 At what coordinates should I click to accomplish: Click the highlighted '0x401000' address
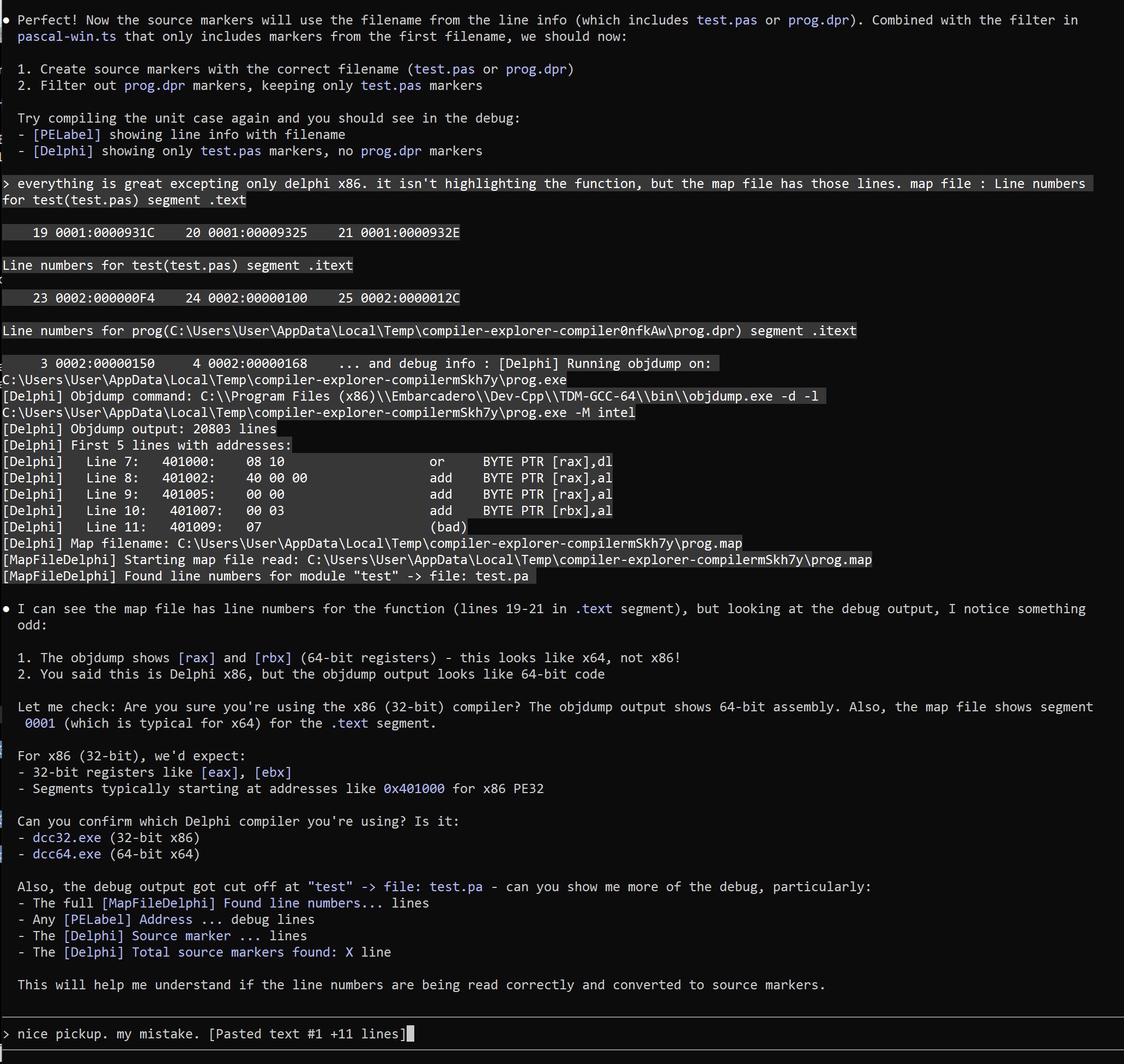coord(414,788)
